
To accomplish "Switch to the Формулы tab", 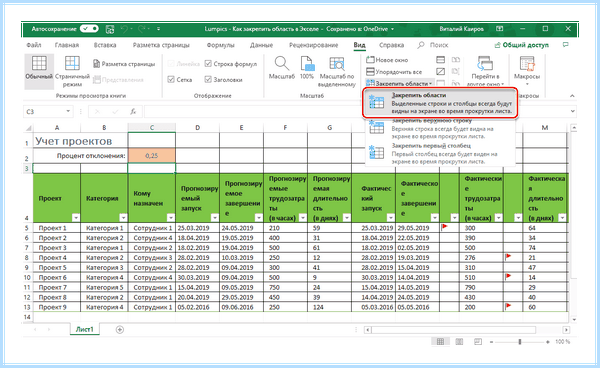I will [x=220, y=45].
